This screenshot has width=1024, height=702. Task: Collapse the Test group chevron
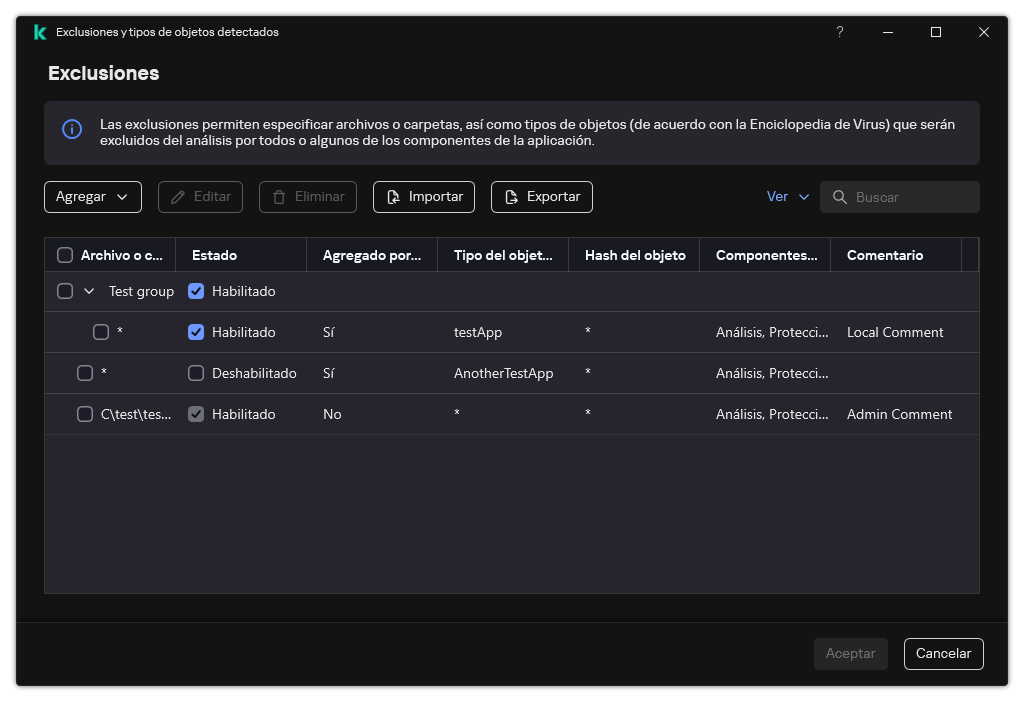pos(89,291)
